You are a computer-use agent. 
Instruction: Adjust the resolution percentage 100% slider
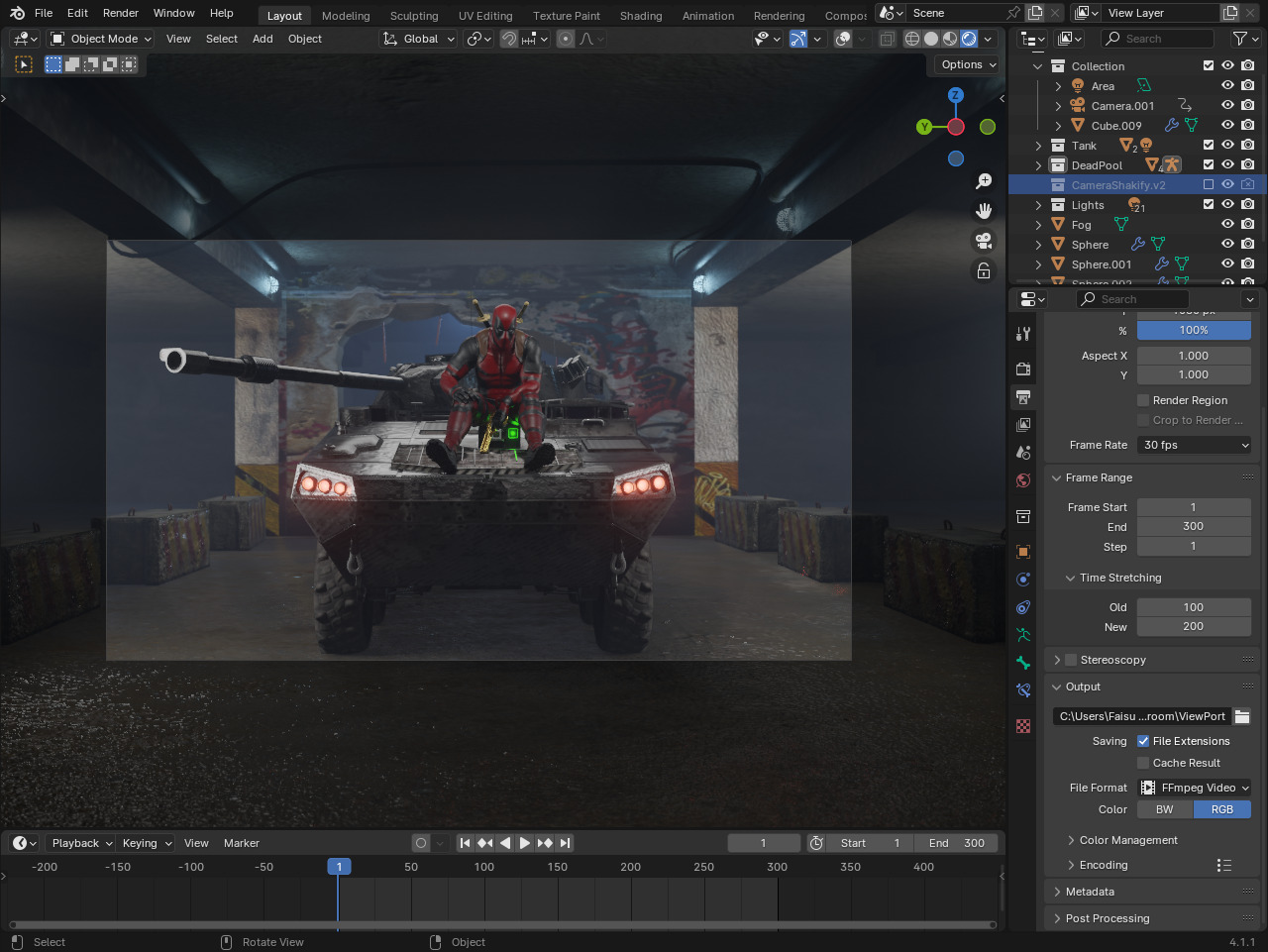pos(1194,330)
